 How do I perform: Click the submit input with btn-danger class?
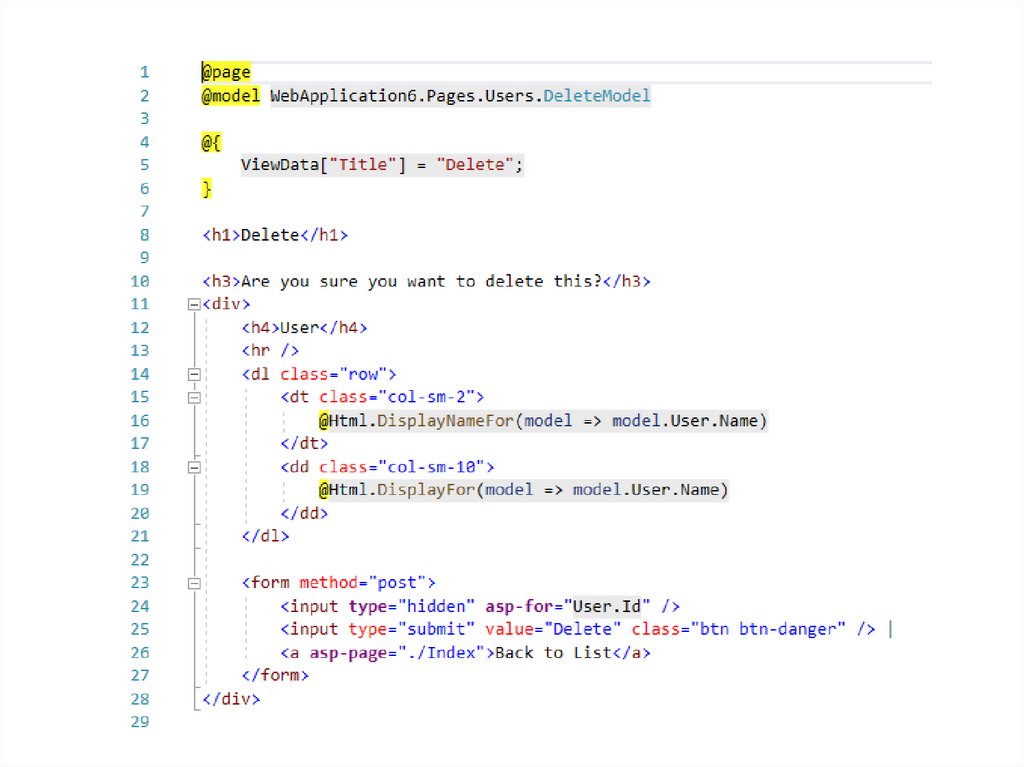pyautogui.click(x=578, y=629)
